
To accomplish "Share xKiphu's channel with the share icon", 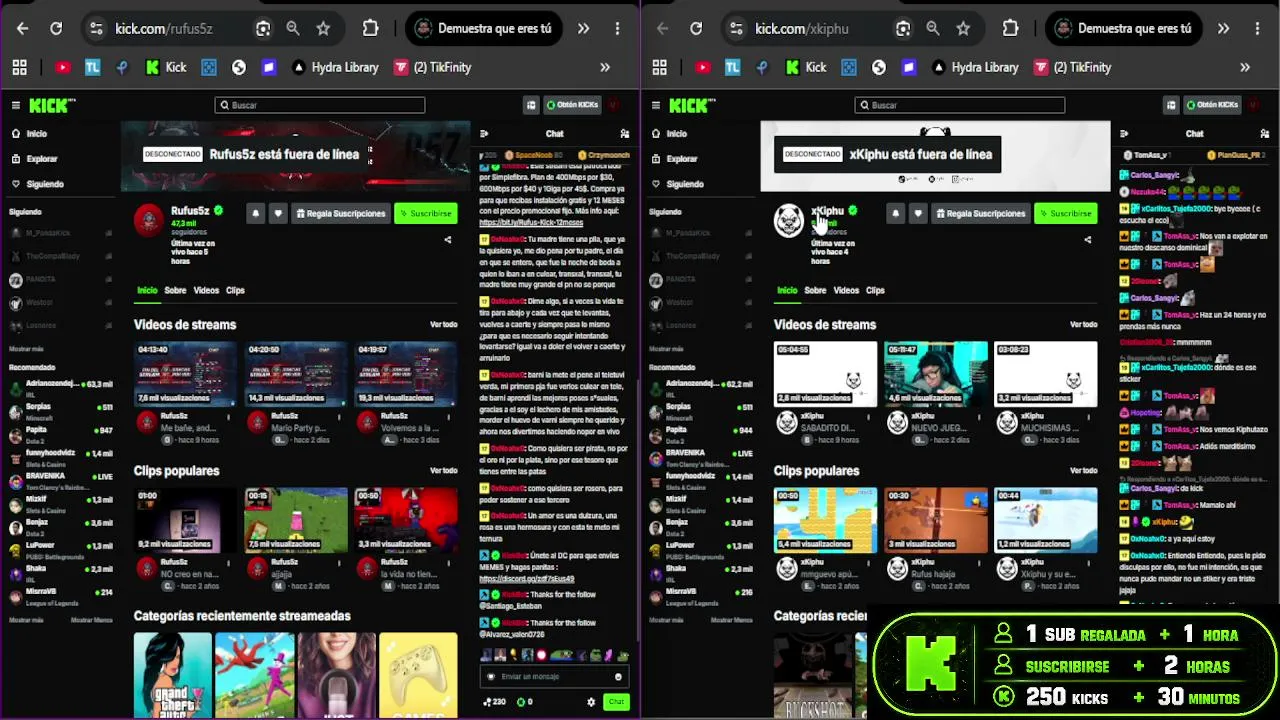I will pyautogui.click(x=1087, y=240).
